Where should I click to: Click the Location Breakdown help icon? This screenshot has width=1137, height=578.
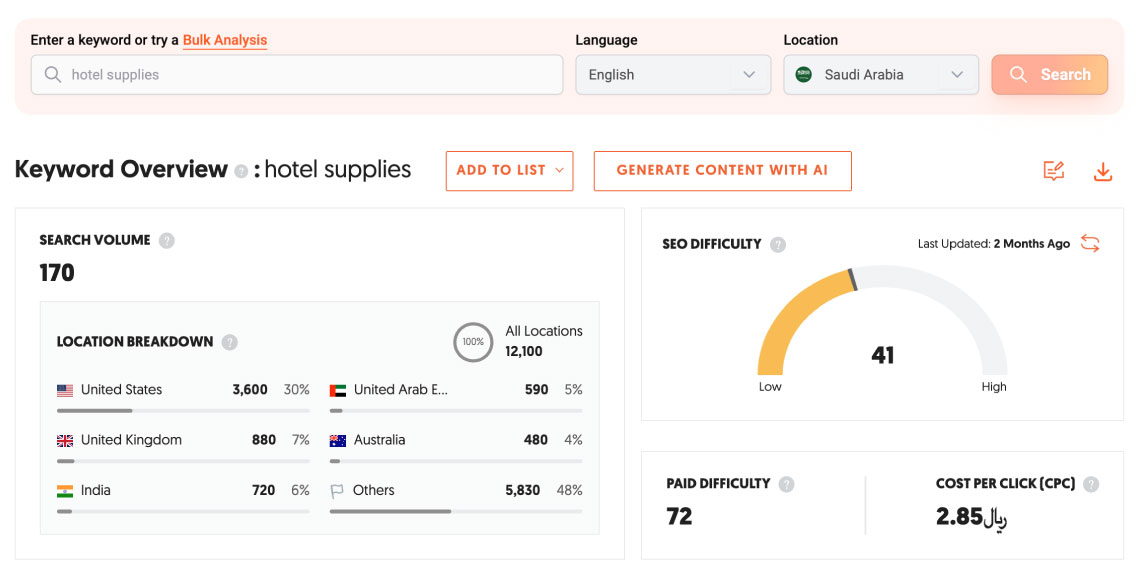click(x=230, y=342)
